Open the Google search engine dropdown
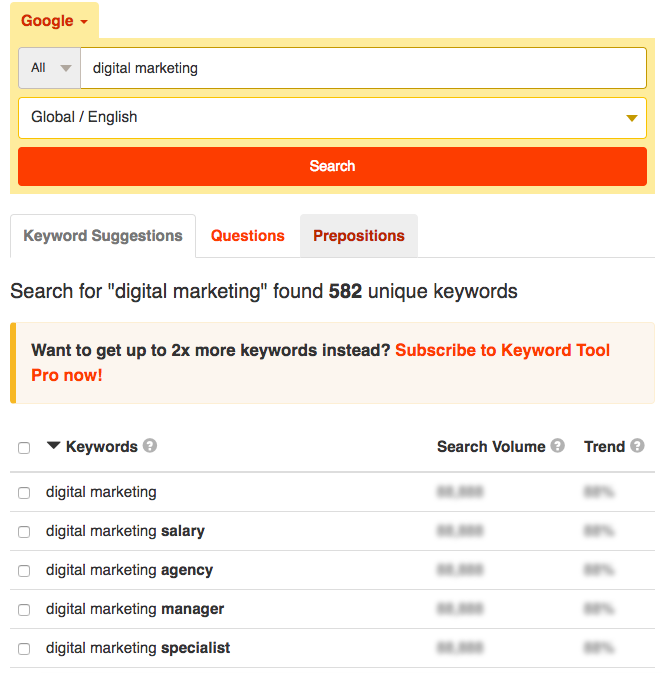This screenshot has height=673, width=662. pos(54,21)
